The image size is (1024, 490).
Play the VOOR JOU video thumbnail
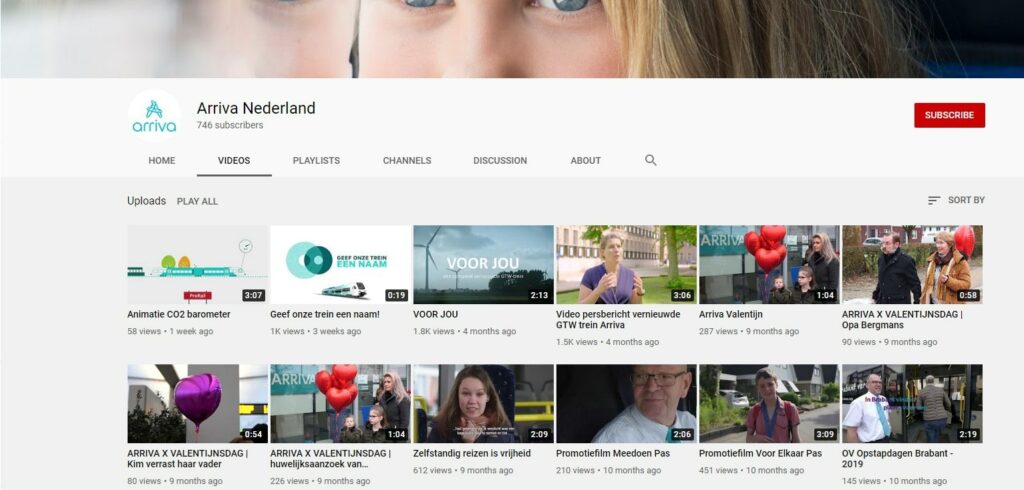pos(483,265)
